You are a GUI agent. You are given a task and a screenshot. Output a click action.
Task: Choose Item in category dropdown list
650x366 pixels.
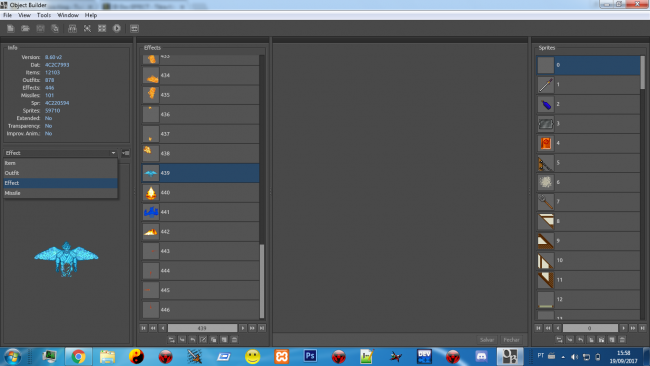click(61, 163)
